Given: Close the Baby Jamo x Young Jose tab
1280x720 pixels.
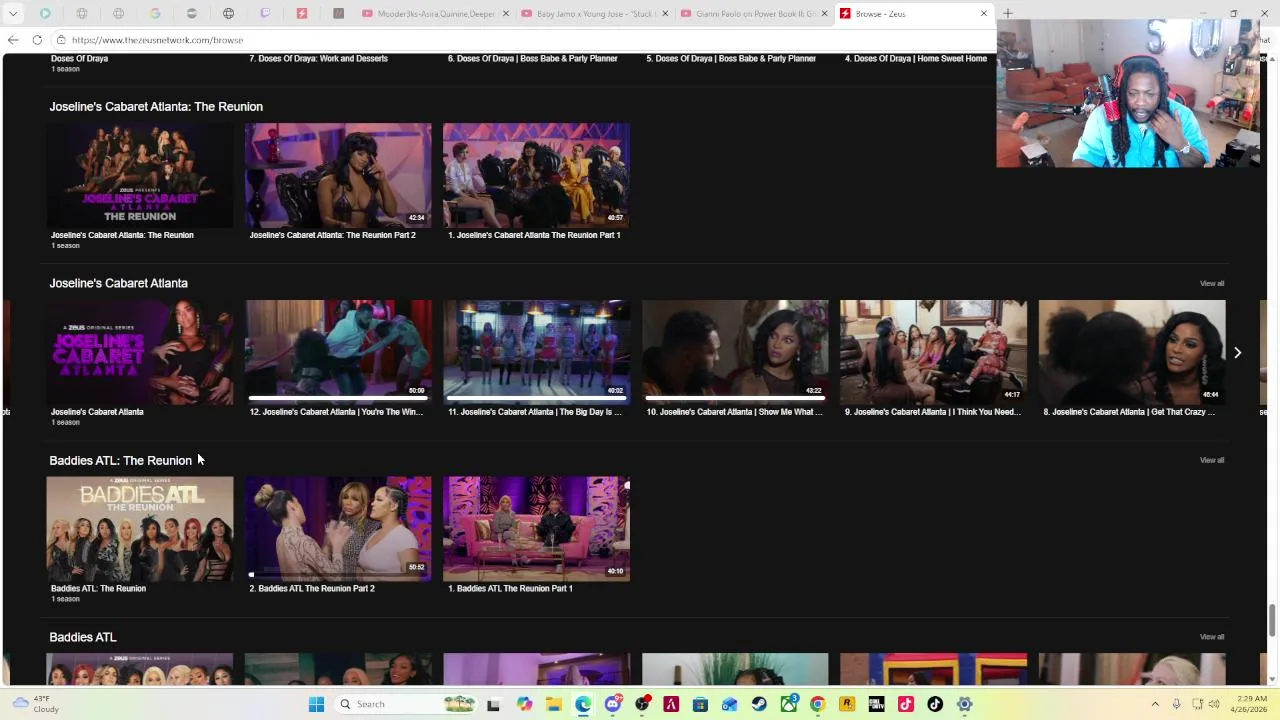Looking at the screenshot, I should click(665, 14).
